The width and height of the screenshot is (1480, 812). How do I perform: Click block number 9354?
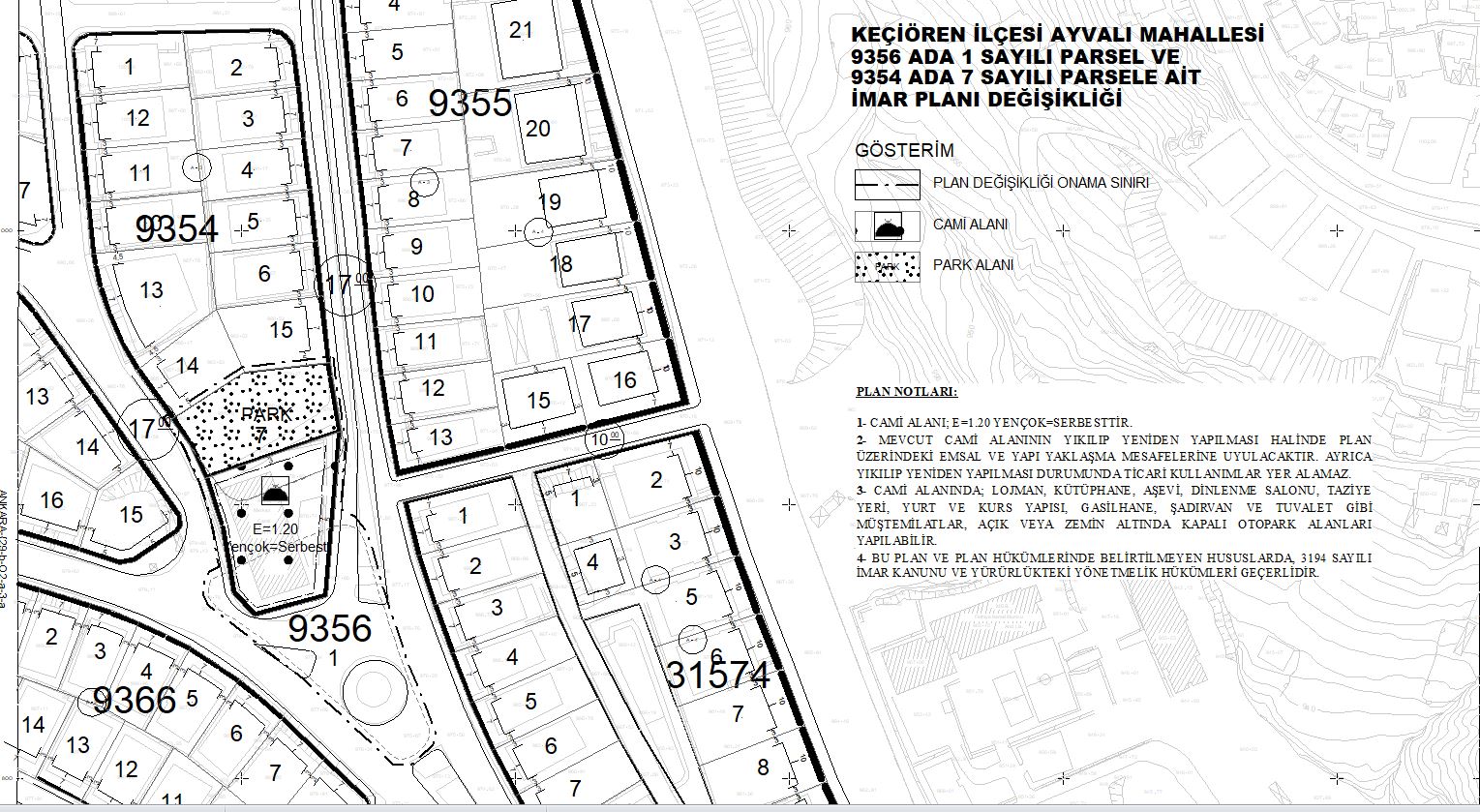coord(177,229)
